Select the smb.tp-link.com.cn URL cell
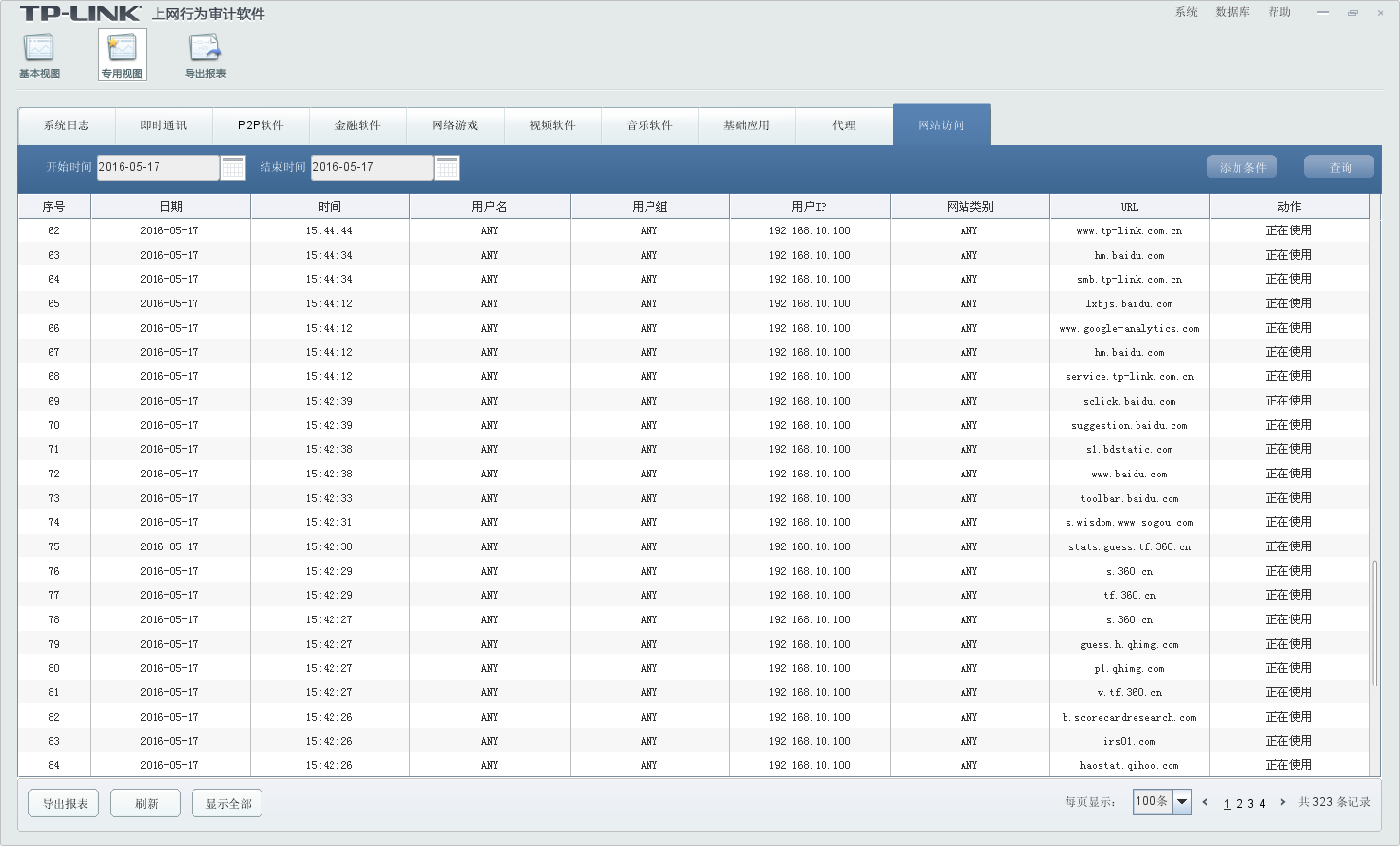Viewport: 1400px width, 846px height. click(1130, 279)
